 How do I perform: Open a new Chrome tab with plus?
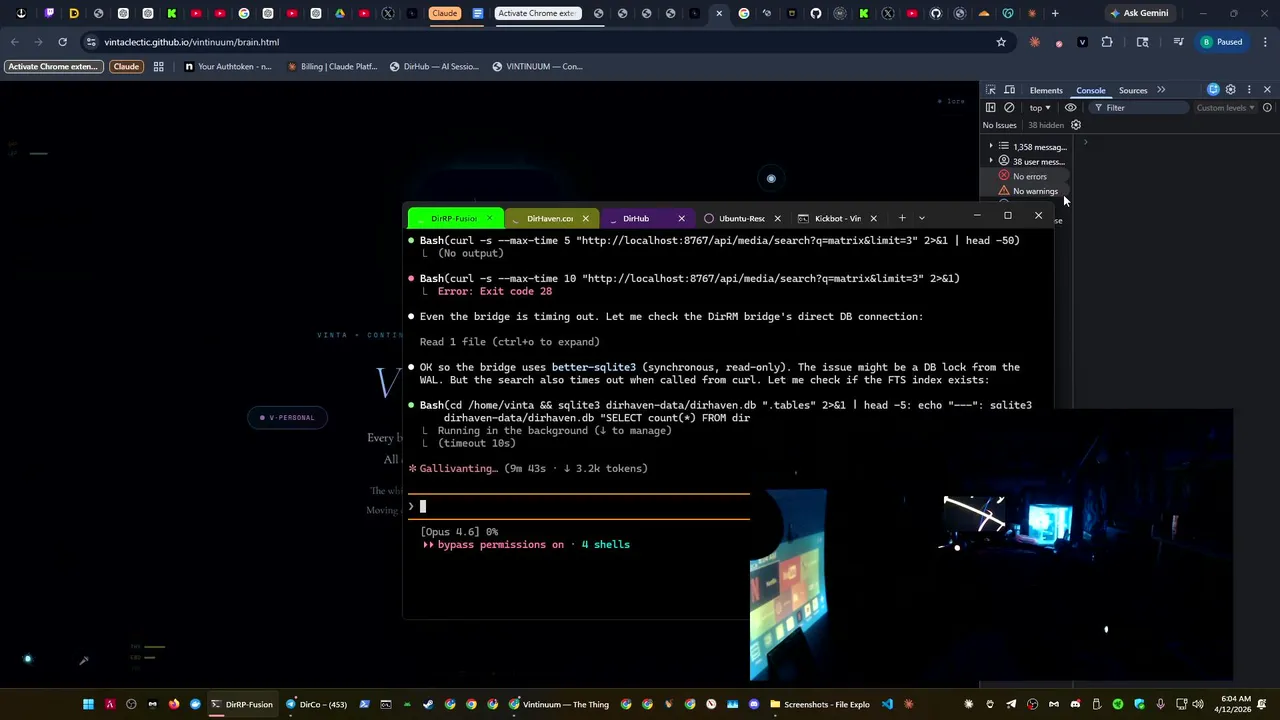[1055, 13]
